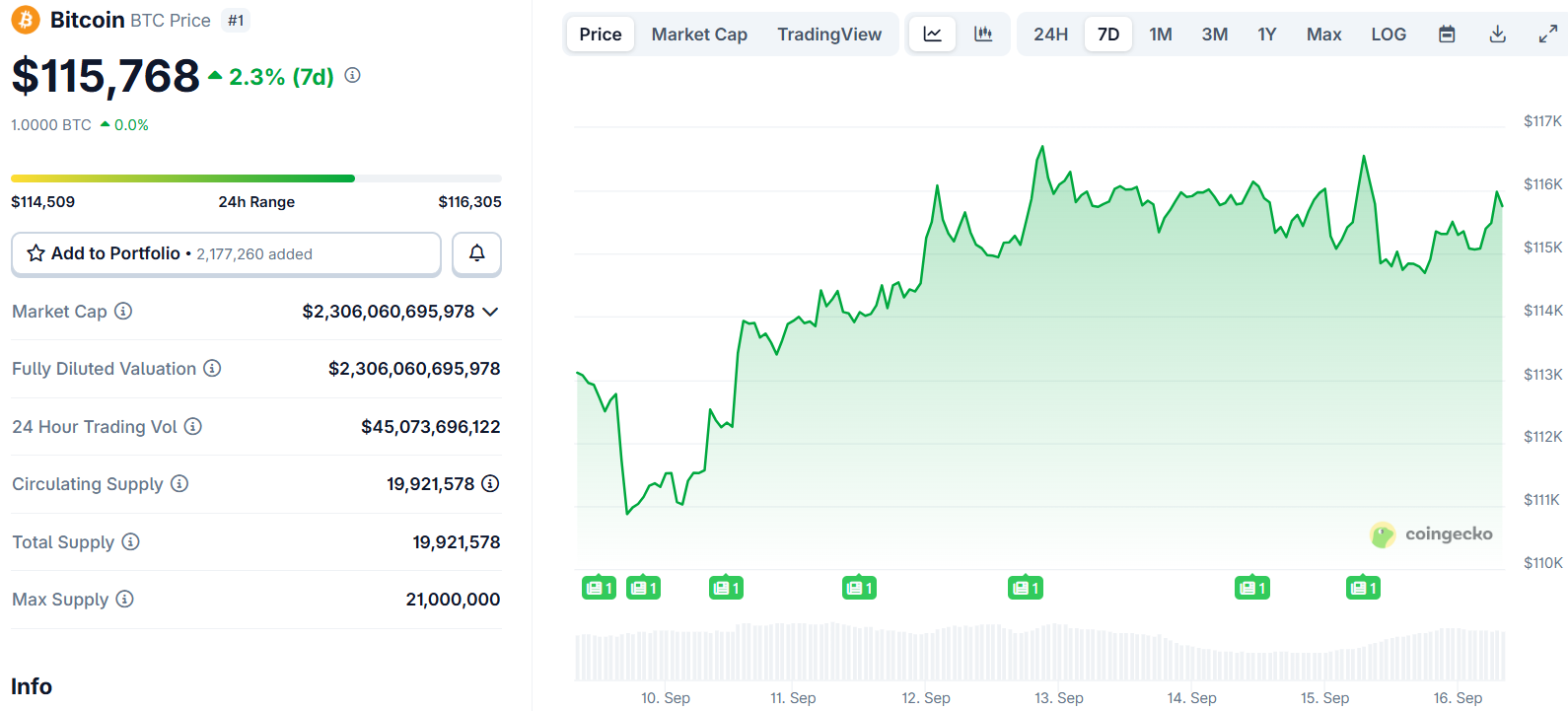Image resolution: width=1568 pixels, height=711 pixels.
Task: Open the news marker near 13. Sep
Action: 1026,589
